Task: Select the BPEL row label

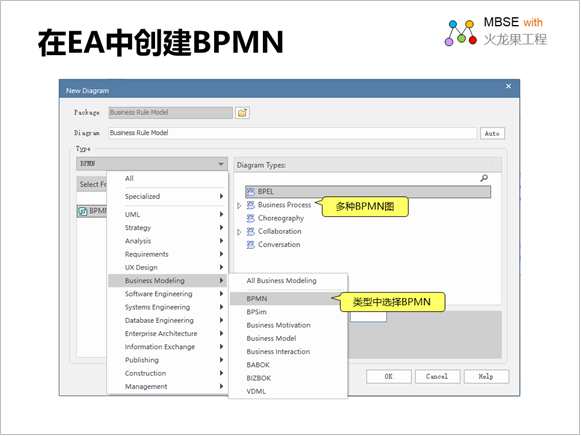Action: click(x=266, y=192)
